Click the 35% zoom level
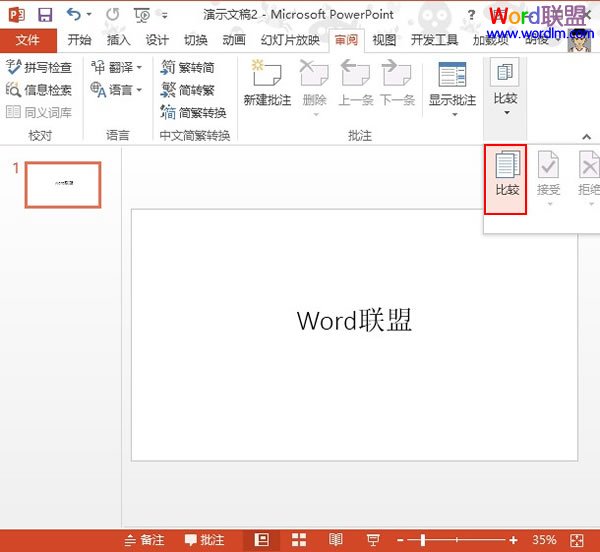The image size is (600, 552). 544,540
